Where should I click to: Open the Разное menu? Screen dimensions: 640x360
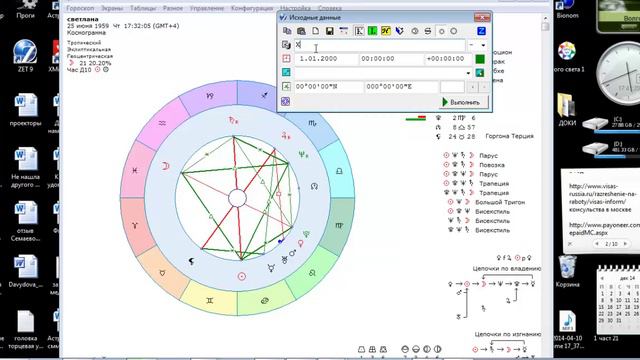point(172,8)
